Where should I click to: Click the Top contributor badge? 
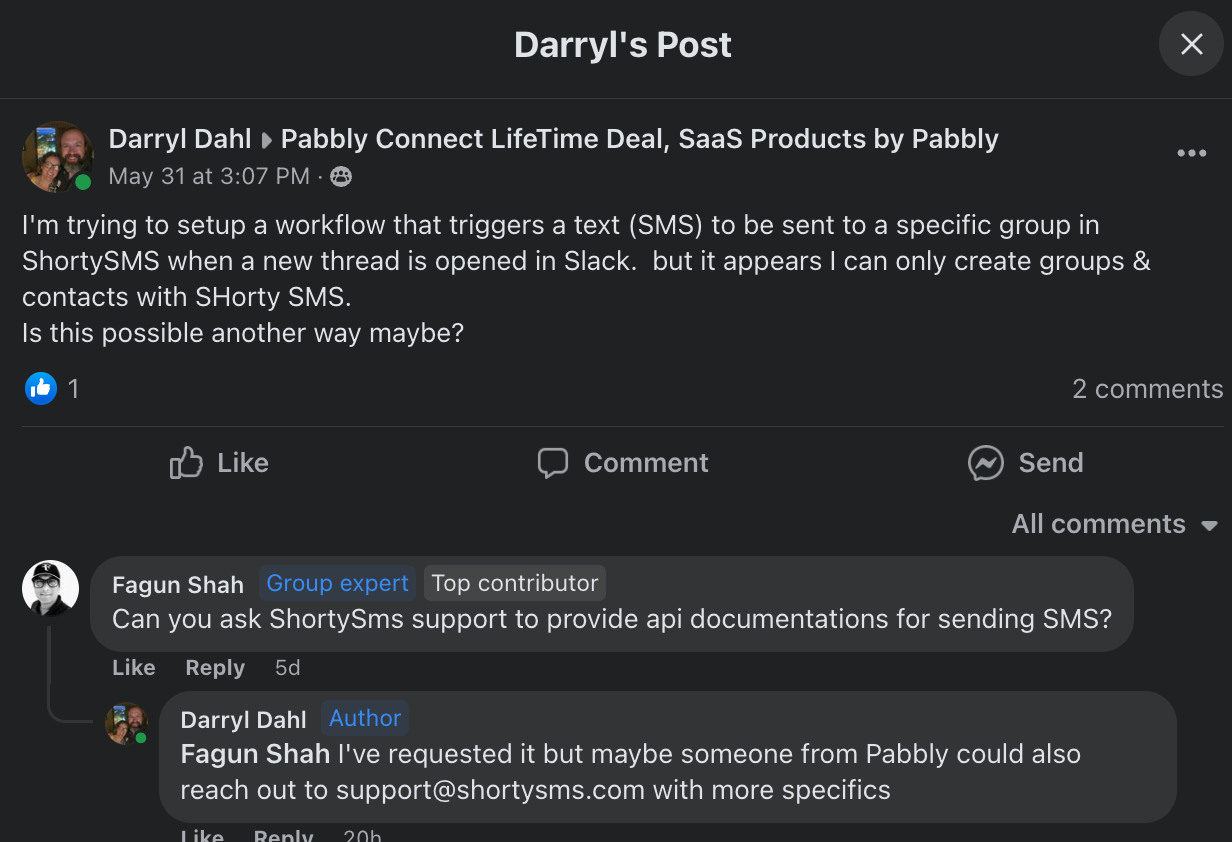pyautogui.click(x=515, y=583)
